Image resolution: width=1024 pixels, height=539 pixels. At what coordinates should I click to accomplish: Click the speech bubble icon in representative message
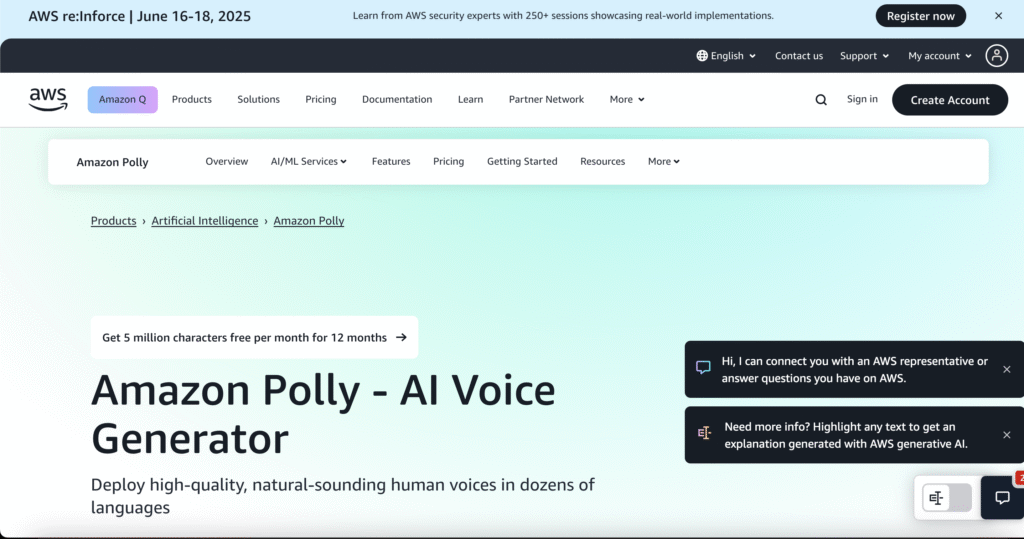click(x=703, y=367)
